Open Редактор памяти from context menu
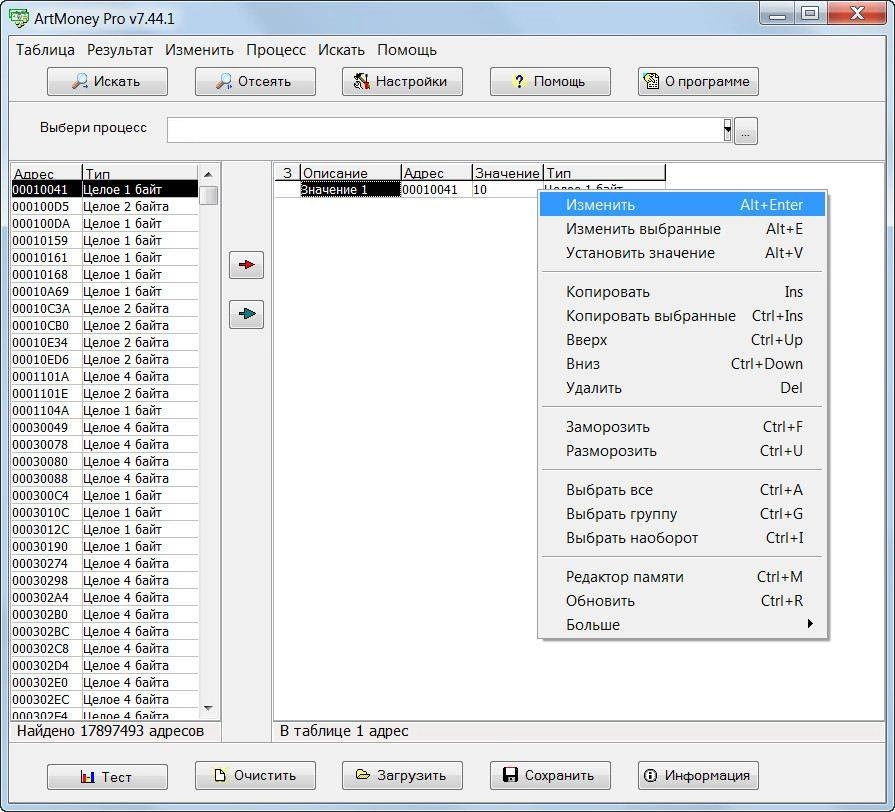Viewport: 895px width, 812px height. coord(683,576)
